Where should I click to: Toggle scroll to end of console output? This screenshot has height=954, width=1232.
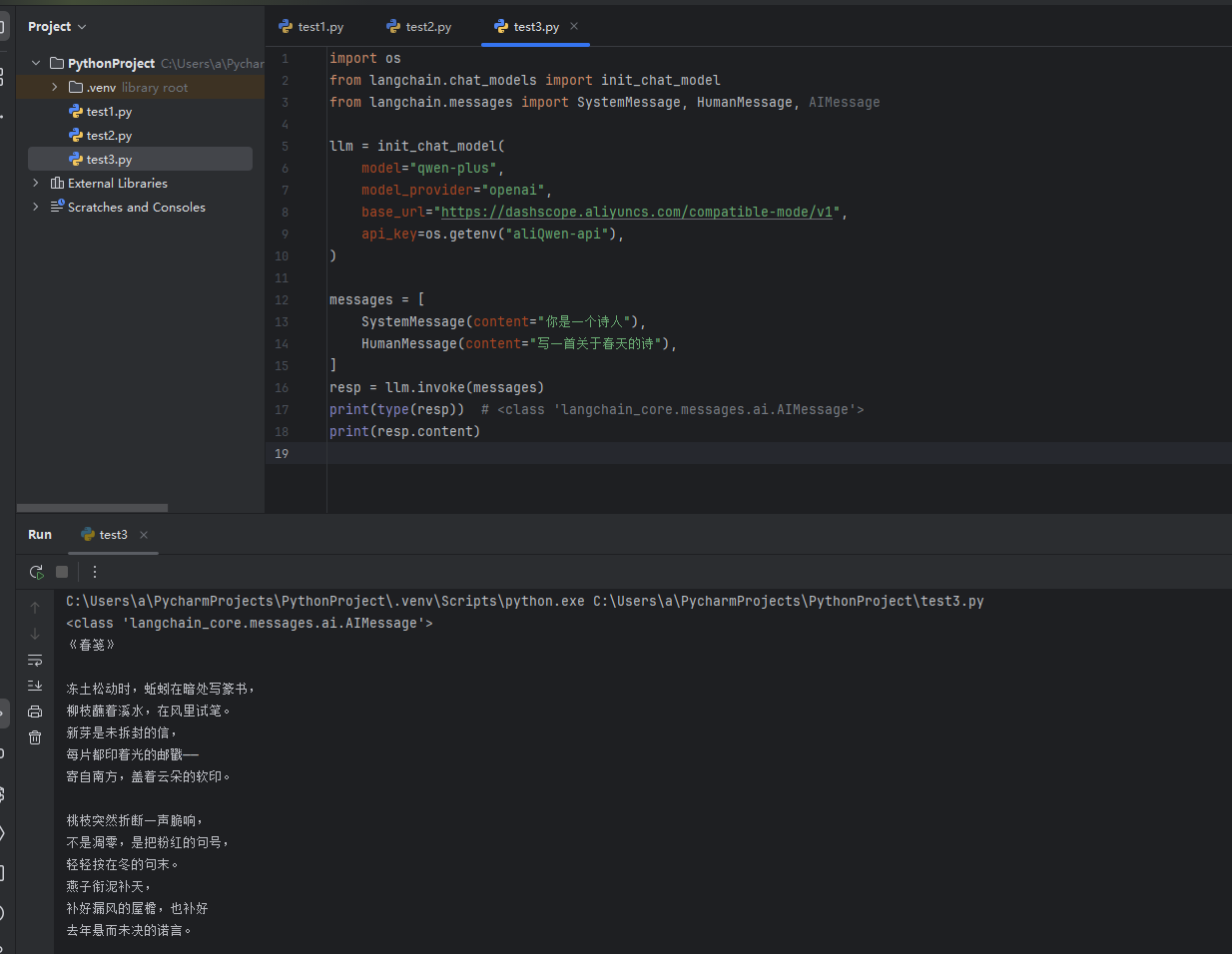(35, 686)
